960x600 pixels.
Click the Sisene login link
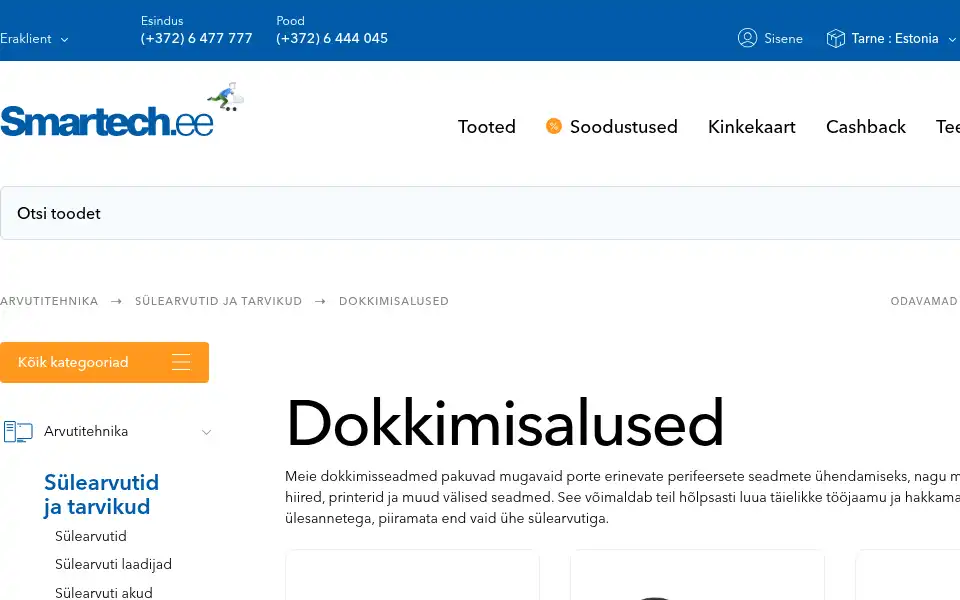click(783, 39)
